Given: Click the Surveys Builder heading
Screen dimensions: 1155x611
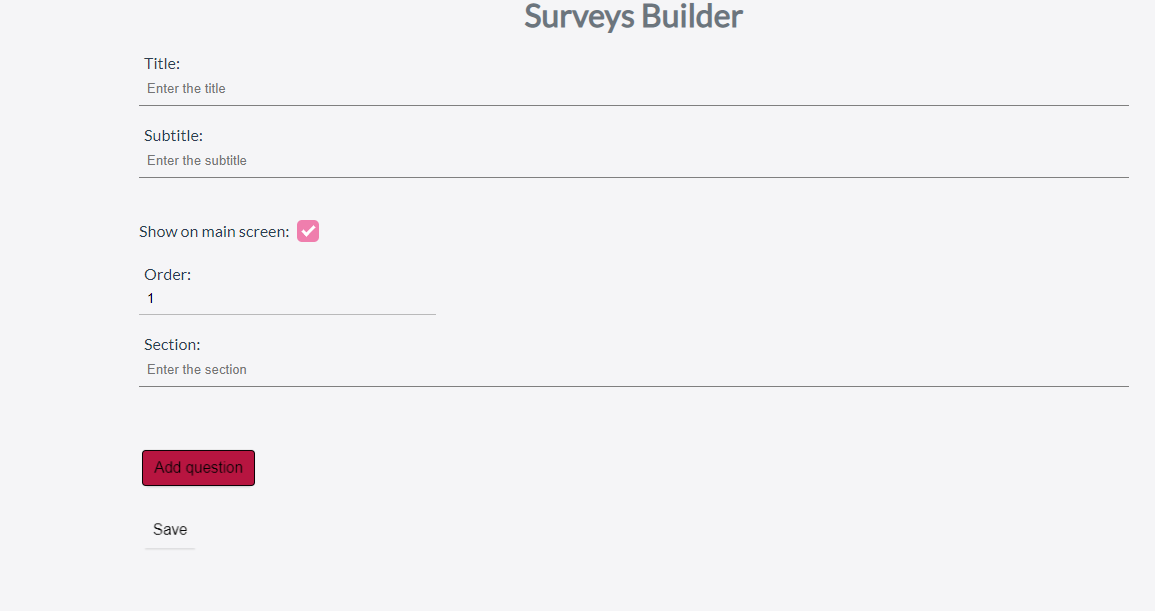Looking at the screenshot, I should 633,17.
